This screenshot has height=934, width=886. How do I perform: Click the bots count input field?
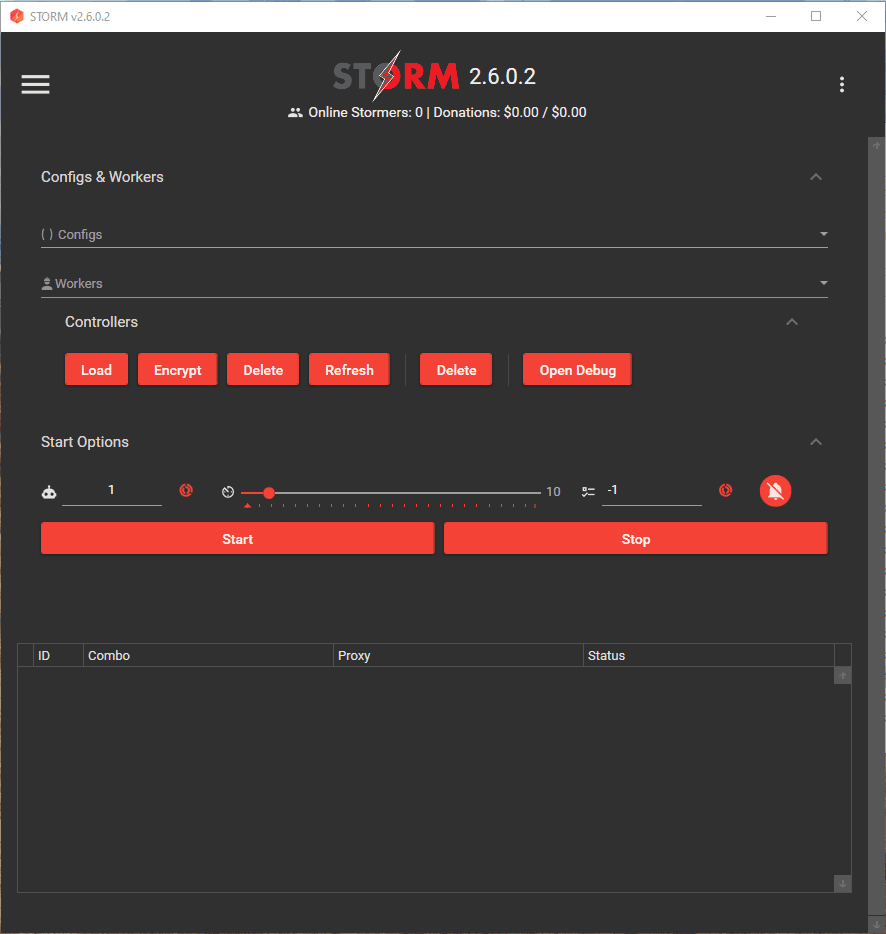(x=112, y=491)
